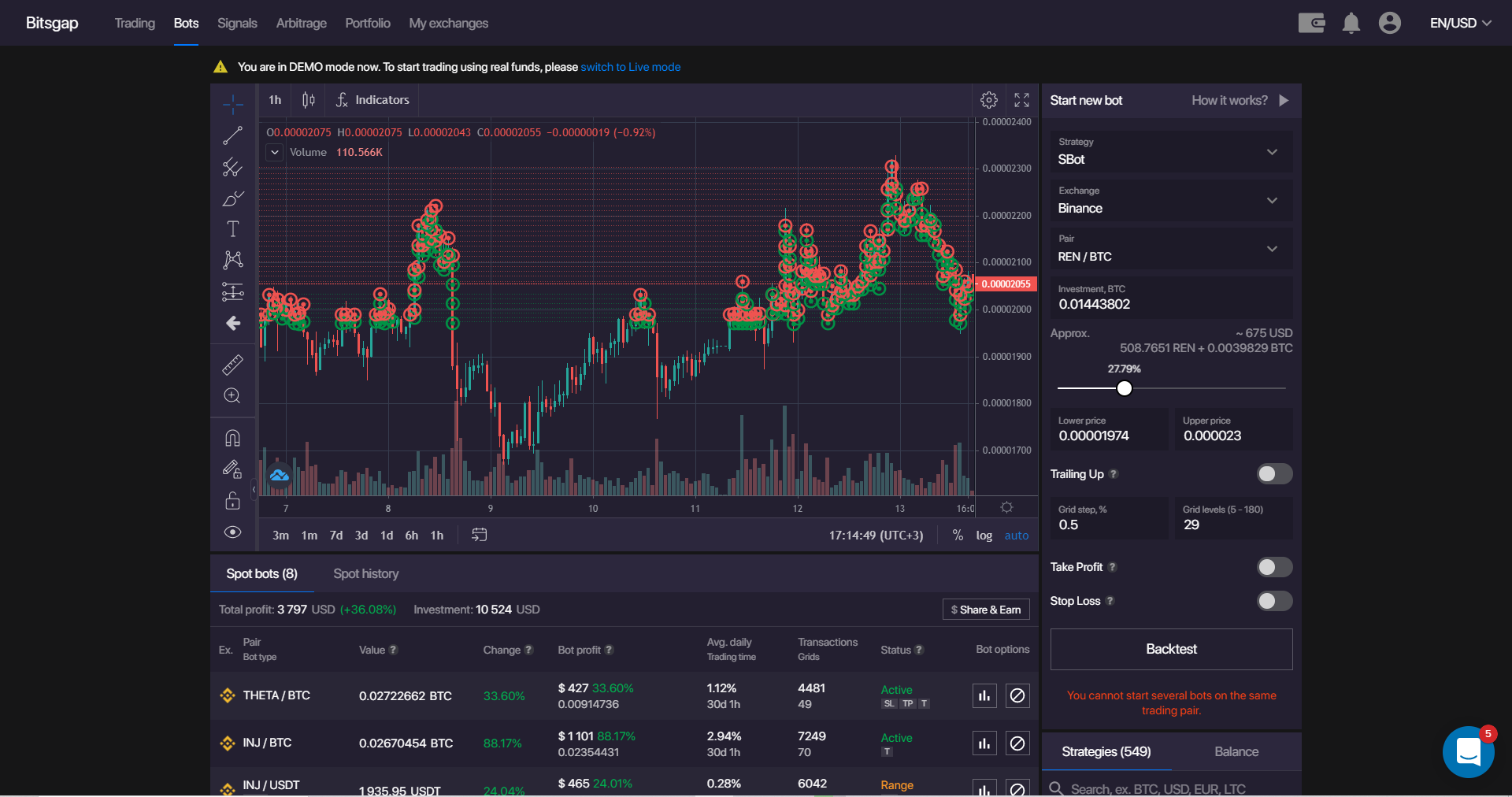The height and width of the screenshot is (797, 1512).
Task: Open candlestick chart style selector
Action: [308, 100]
